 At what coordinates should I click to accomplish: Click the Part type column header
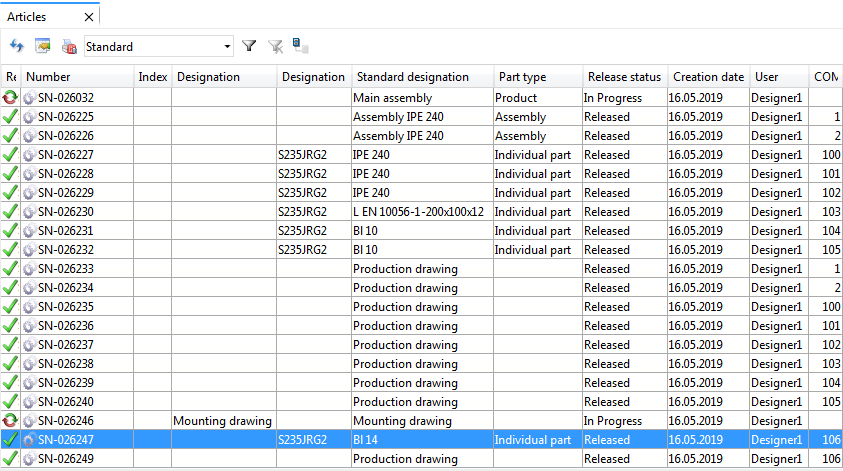pyautogui.click(x=523, y=77)
